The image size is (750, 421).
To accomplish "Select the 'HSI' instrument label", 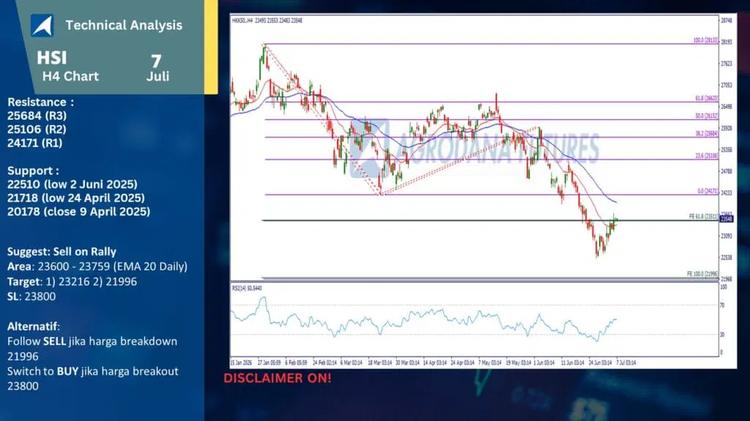I will [52, 58].
